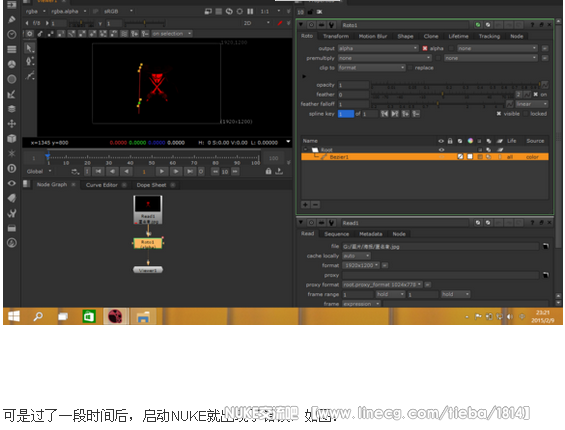Open the Filter nodes menu (circle icon)

[12, 79]
